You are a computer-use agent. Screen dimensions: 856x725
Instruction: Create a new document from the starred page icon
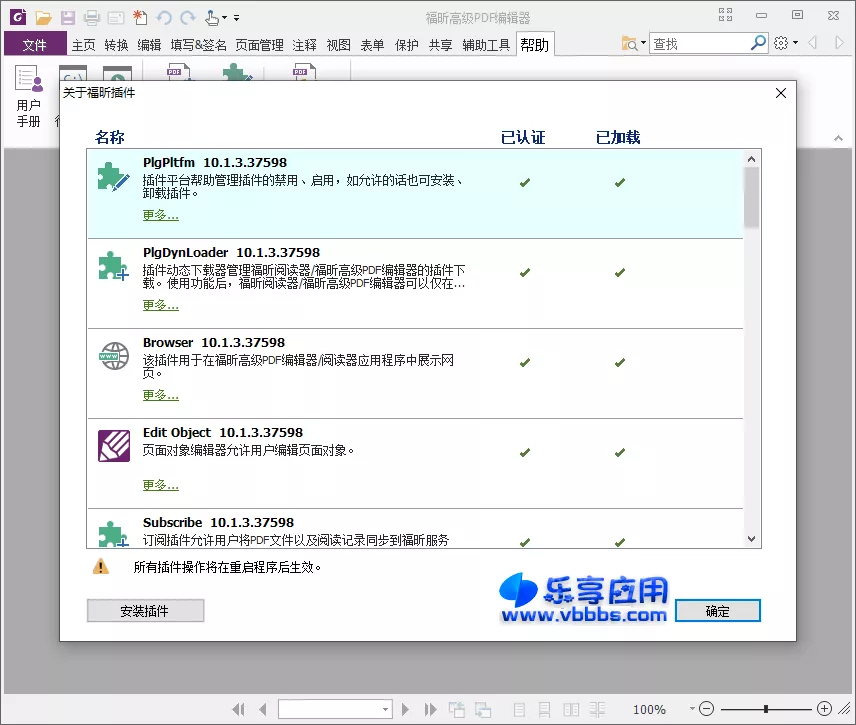[140, 18]
